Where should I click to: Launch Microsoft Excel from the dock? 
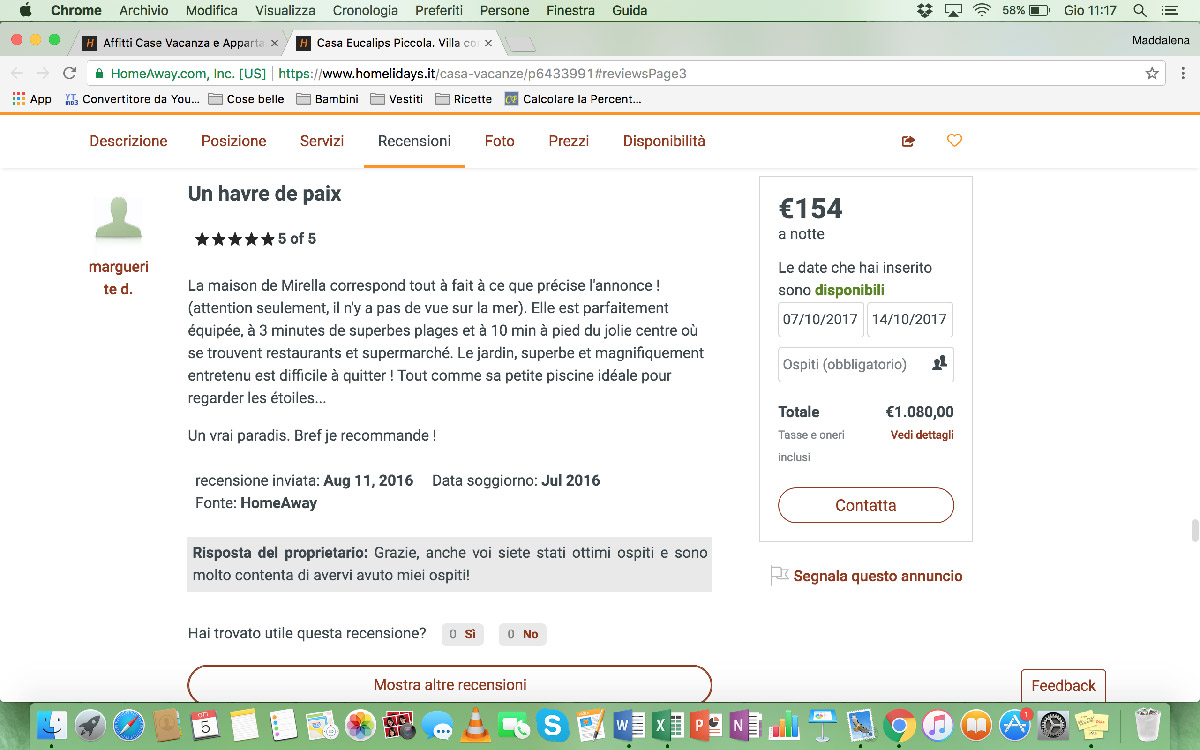(x=668, y=724)
